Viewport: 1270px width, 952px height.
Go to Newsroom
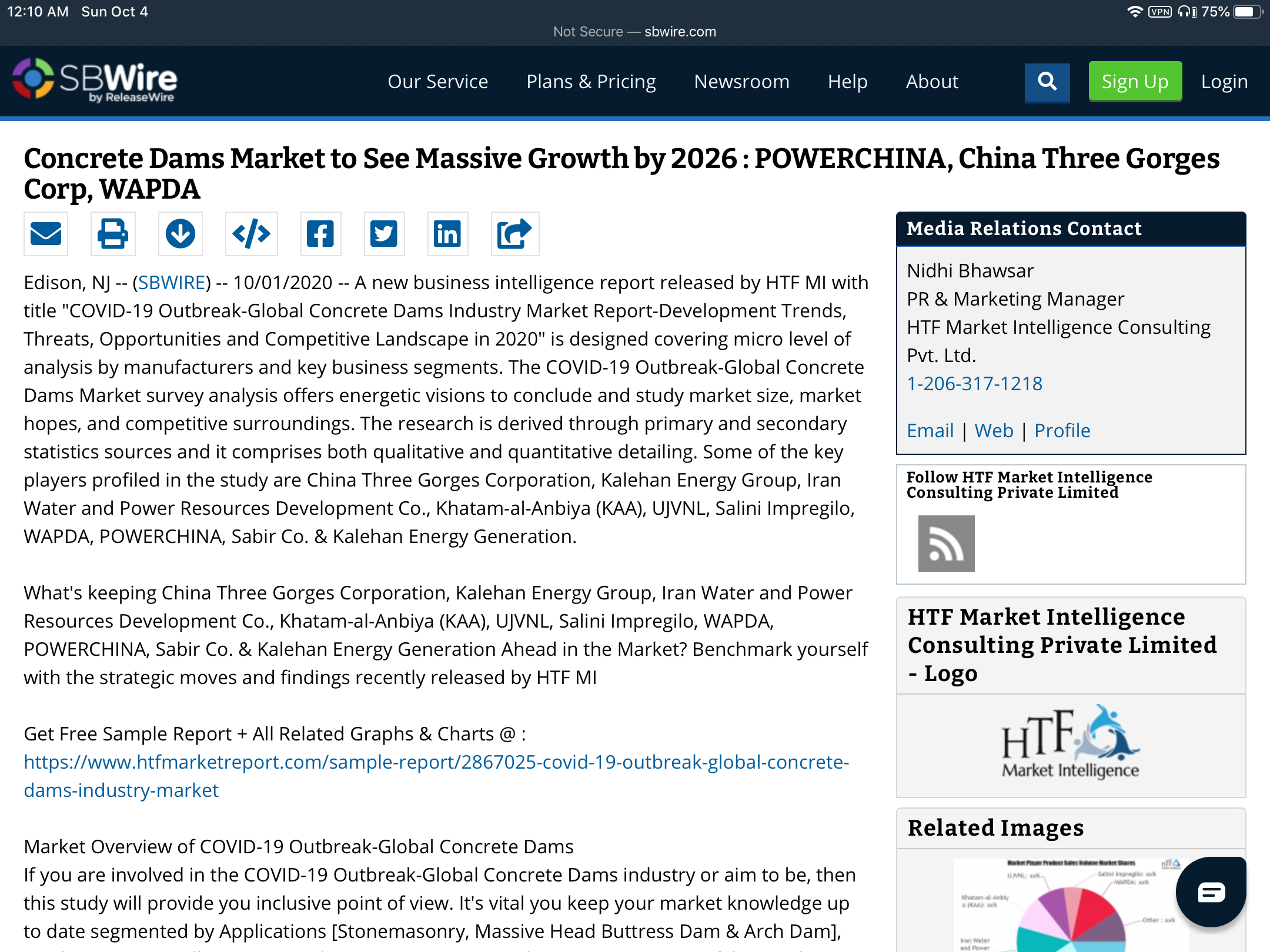pyautogui.click(x=741, y=82)
